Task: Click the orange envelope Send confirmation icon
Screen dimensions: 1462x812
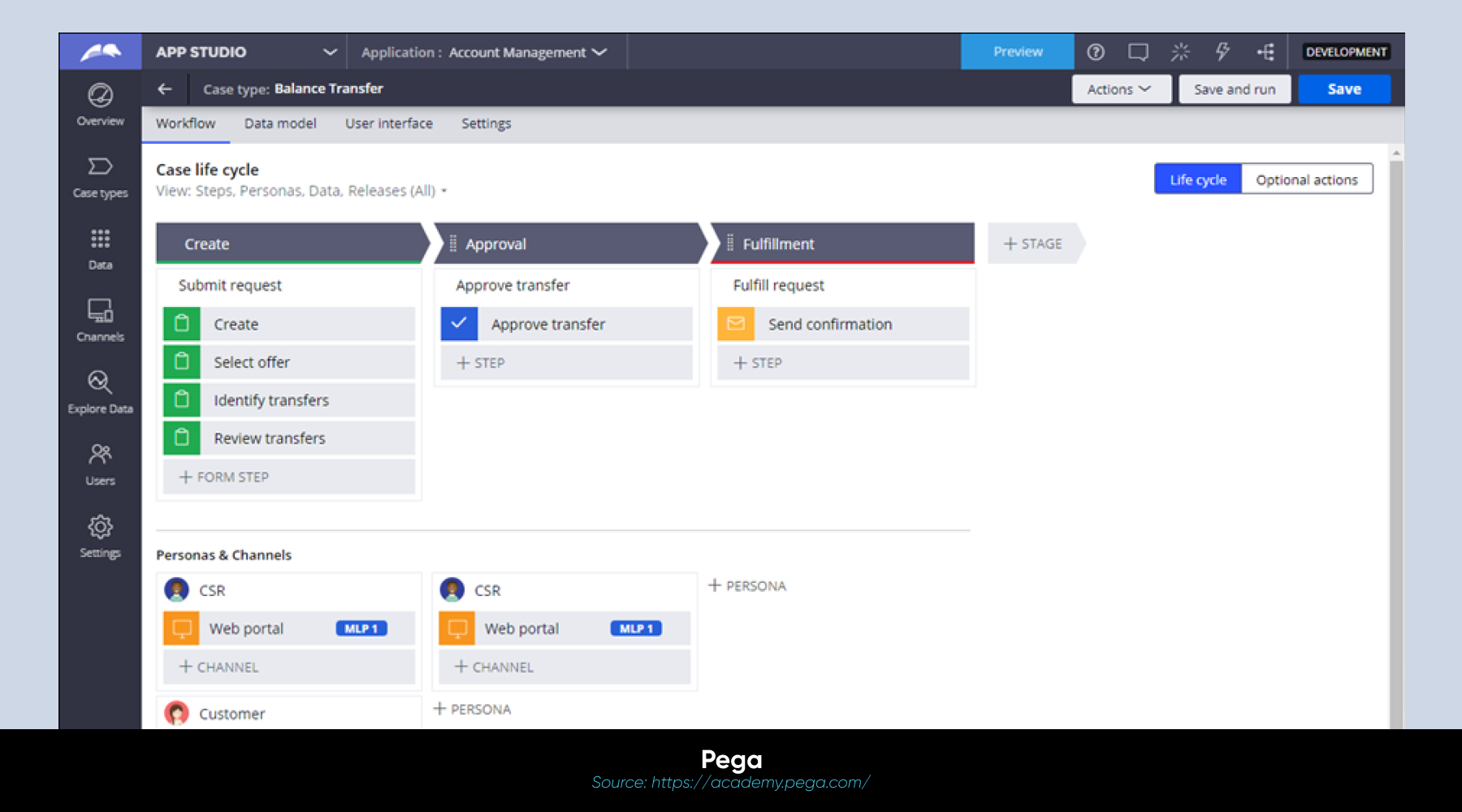Action: point(736,324)
